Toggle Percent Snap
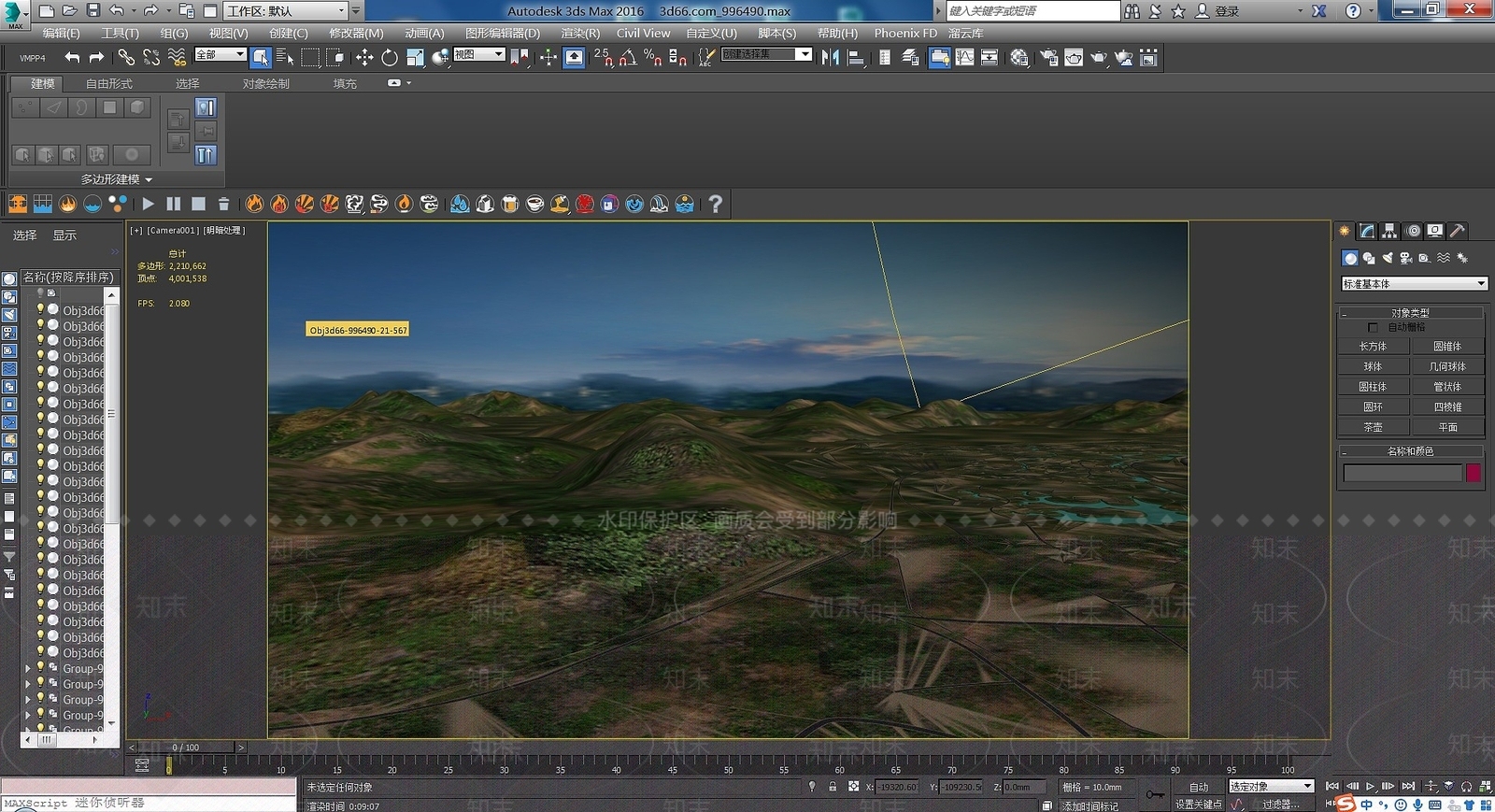 [x=652, y=58]
